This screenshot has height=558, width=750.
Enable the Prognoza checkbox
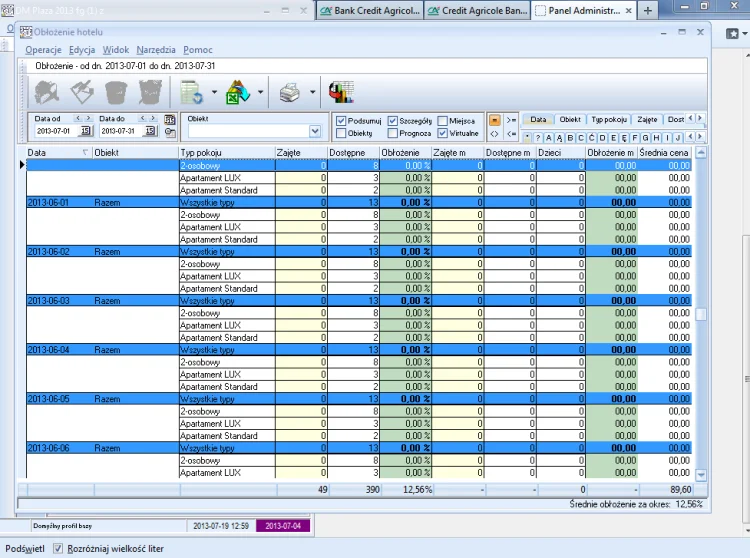(392, 133)
